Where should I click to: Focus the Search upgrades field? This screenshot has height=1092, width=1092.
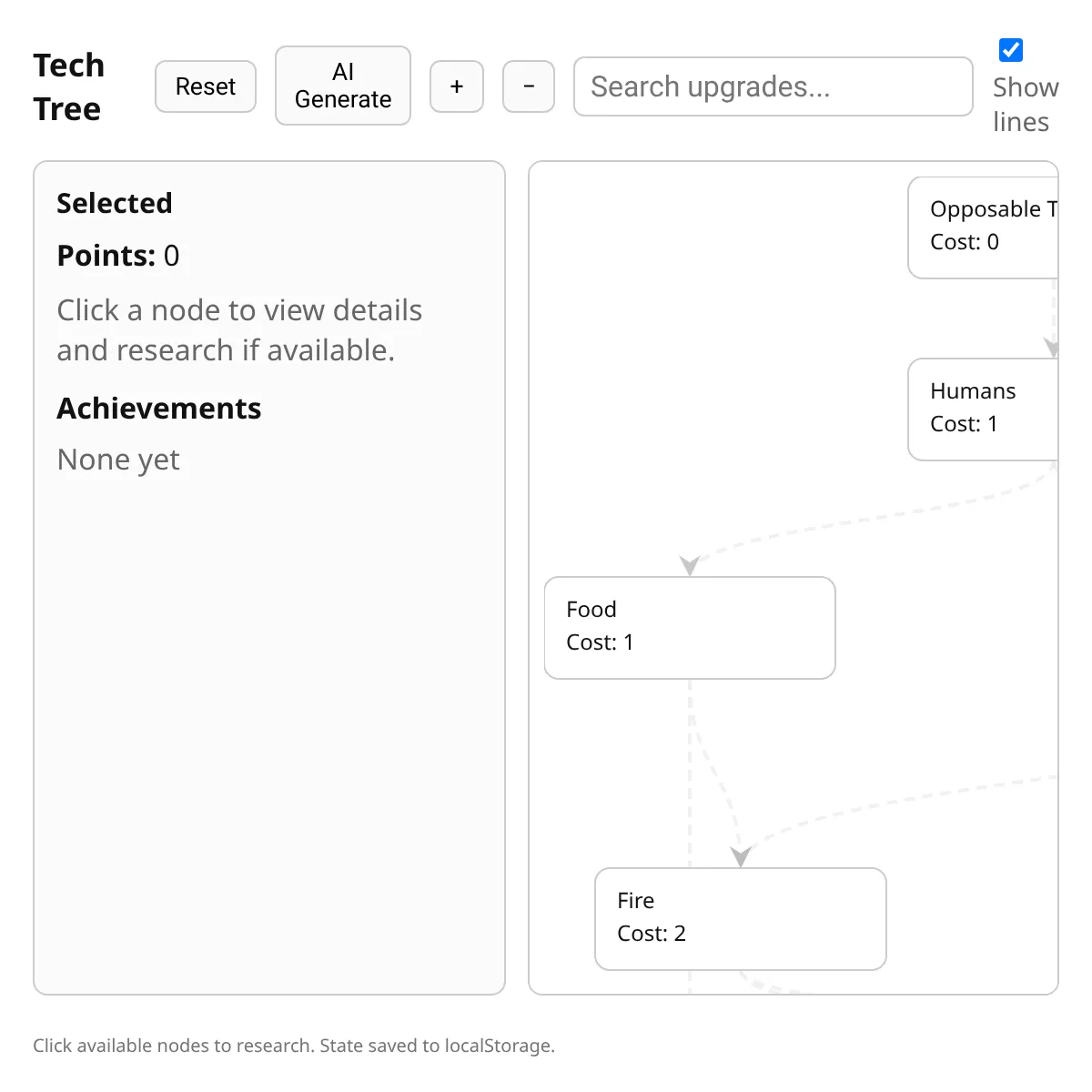(773, 86)
